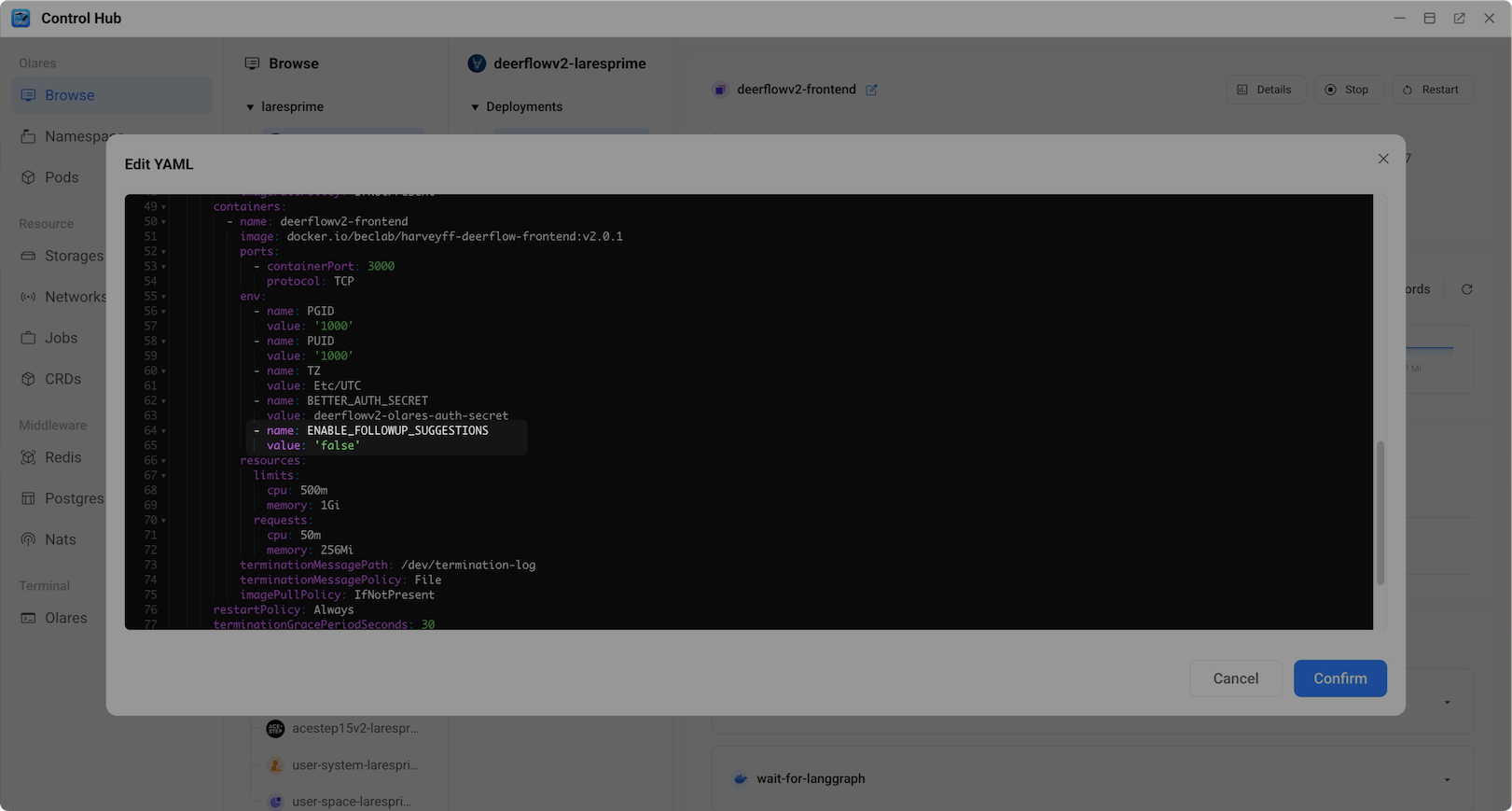1512x811 pixels.
Task: Fold the ports block at line 52
Action: 163,252
